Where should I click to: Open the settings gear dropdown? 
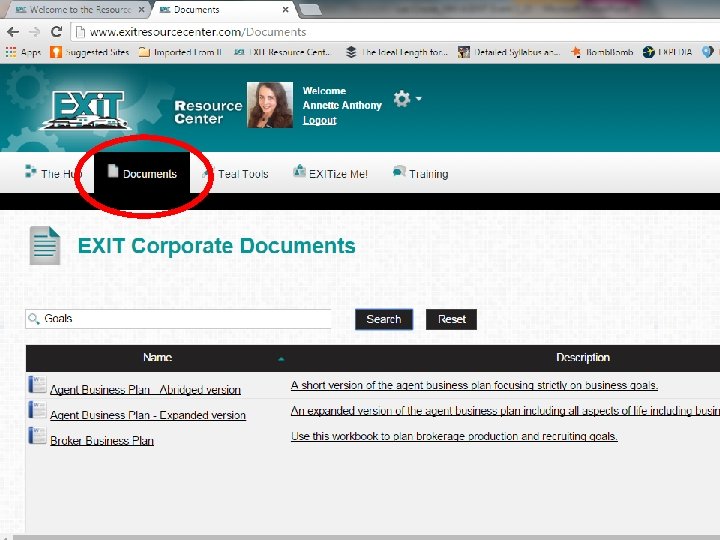(407, 99)
